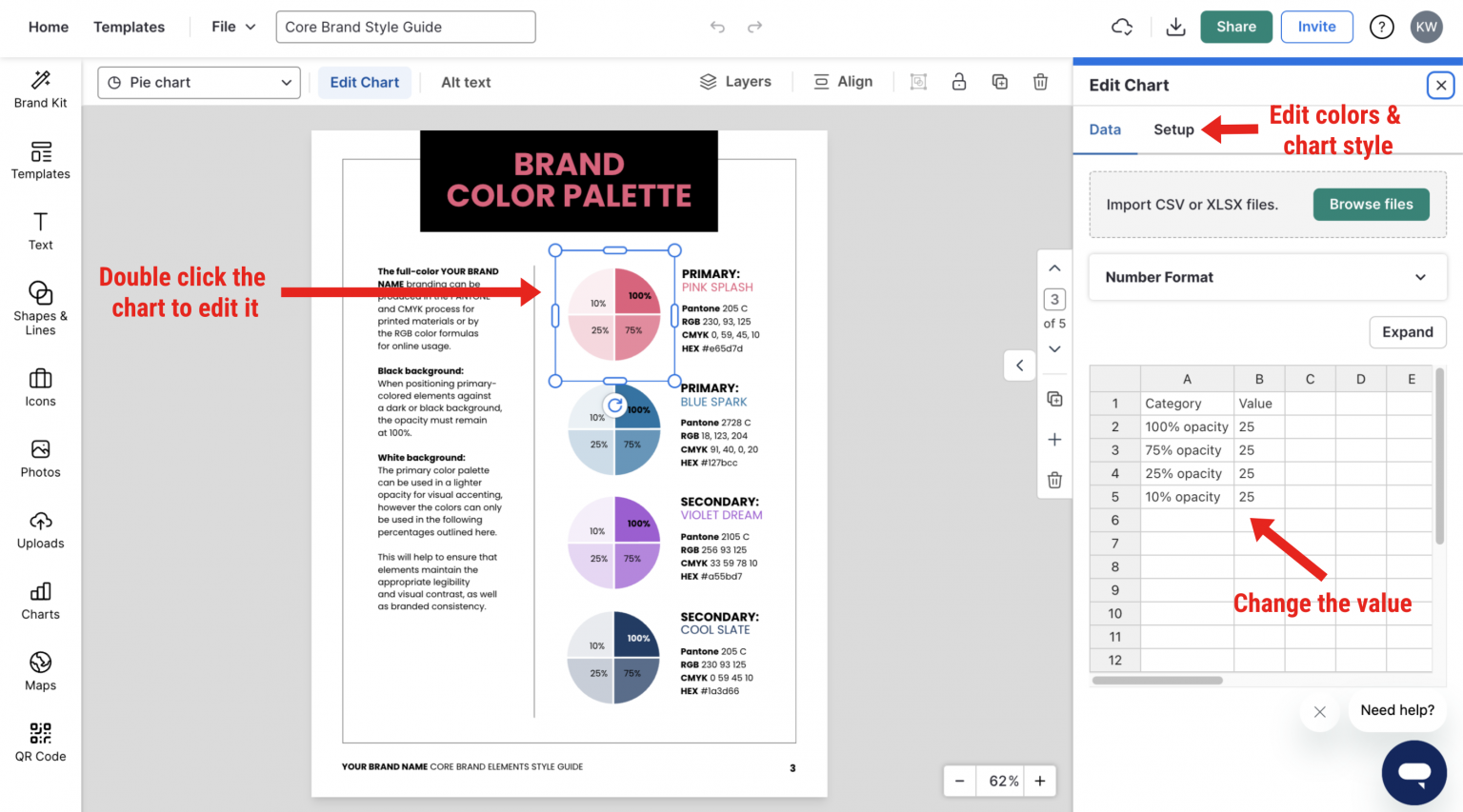Click the Browse files button

click(x=1371, y=204)
